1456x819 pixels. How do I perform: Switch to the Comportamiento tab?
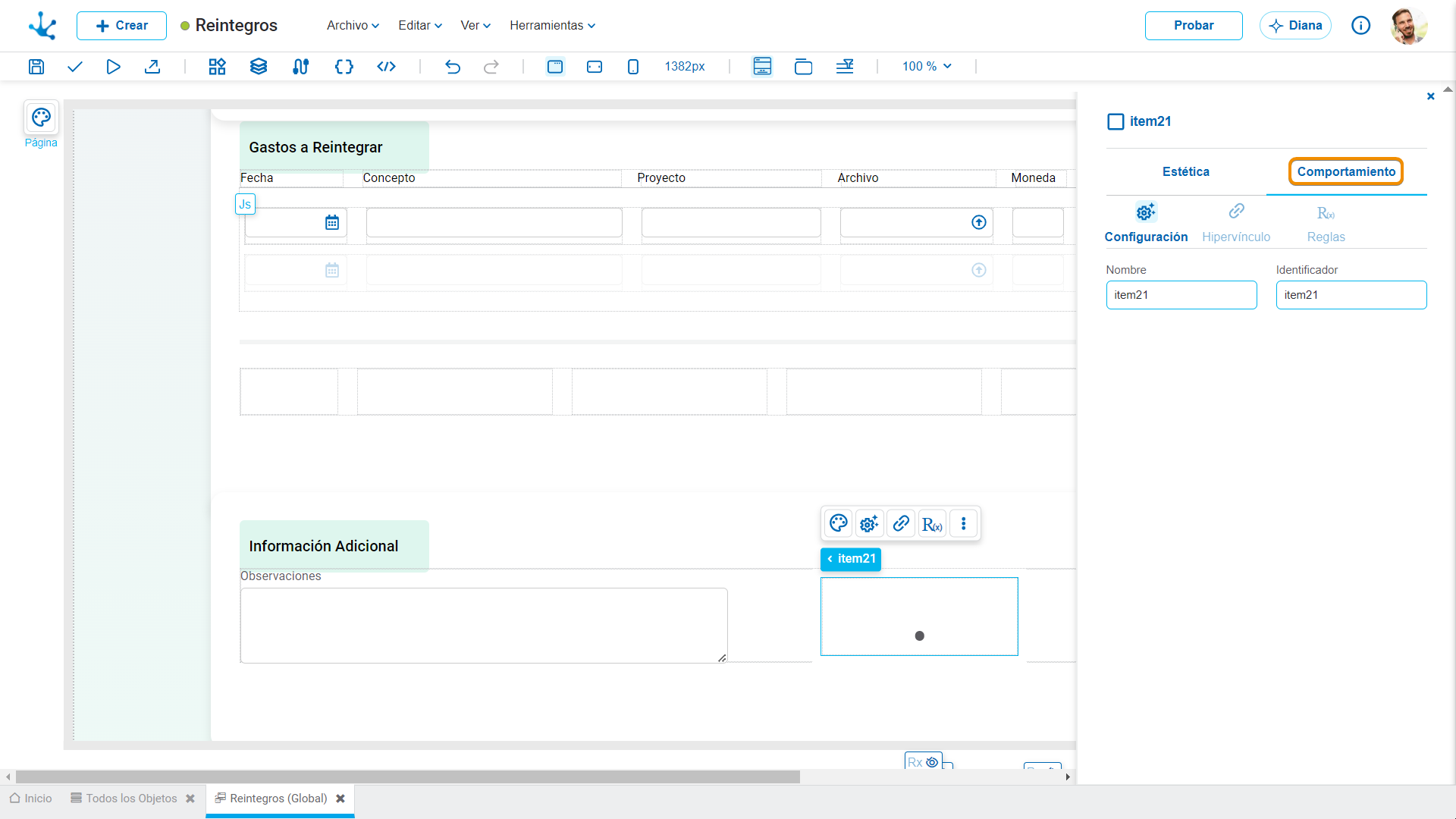[1346, 171]
